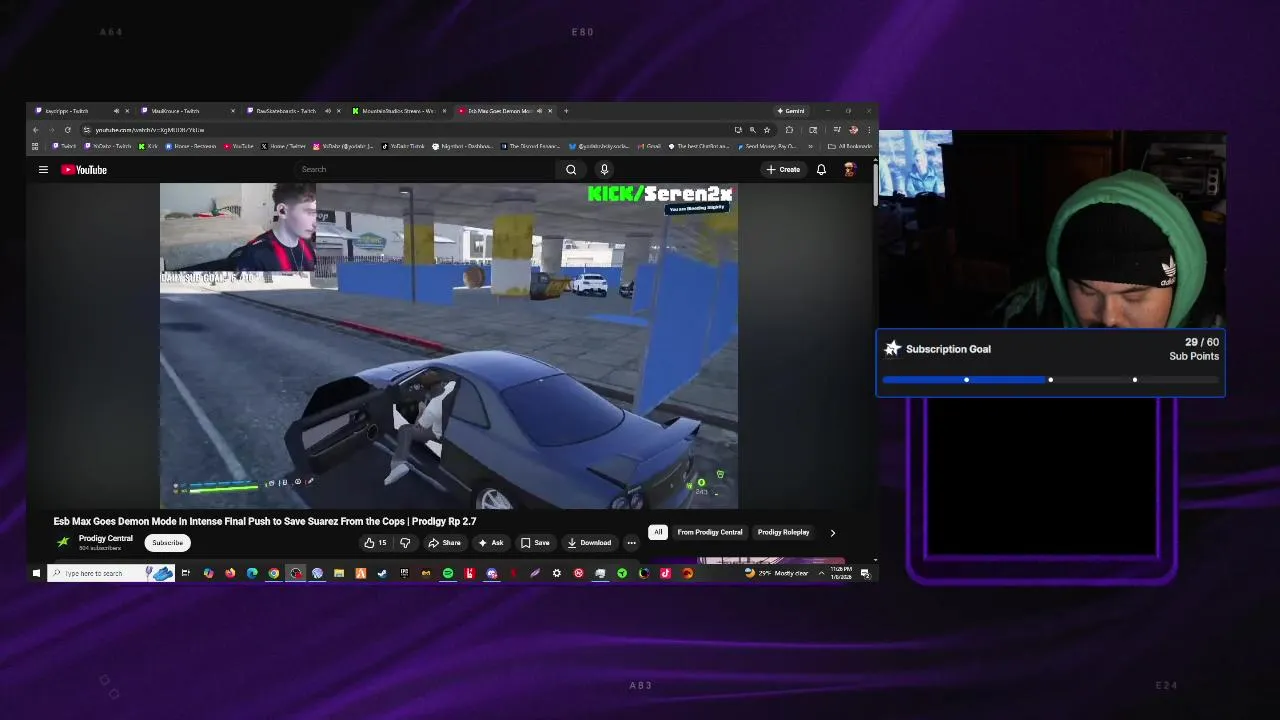The width and height of the screenshot is (1280, 720).
Task: Start voice search with the microphone icon
Action: click(604, 170)
